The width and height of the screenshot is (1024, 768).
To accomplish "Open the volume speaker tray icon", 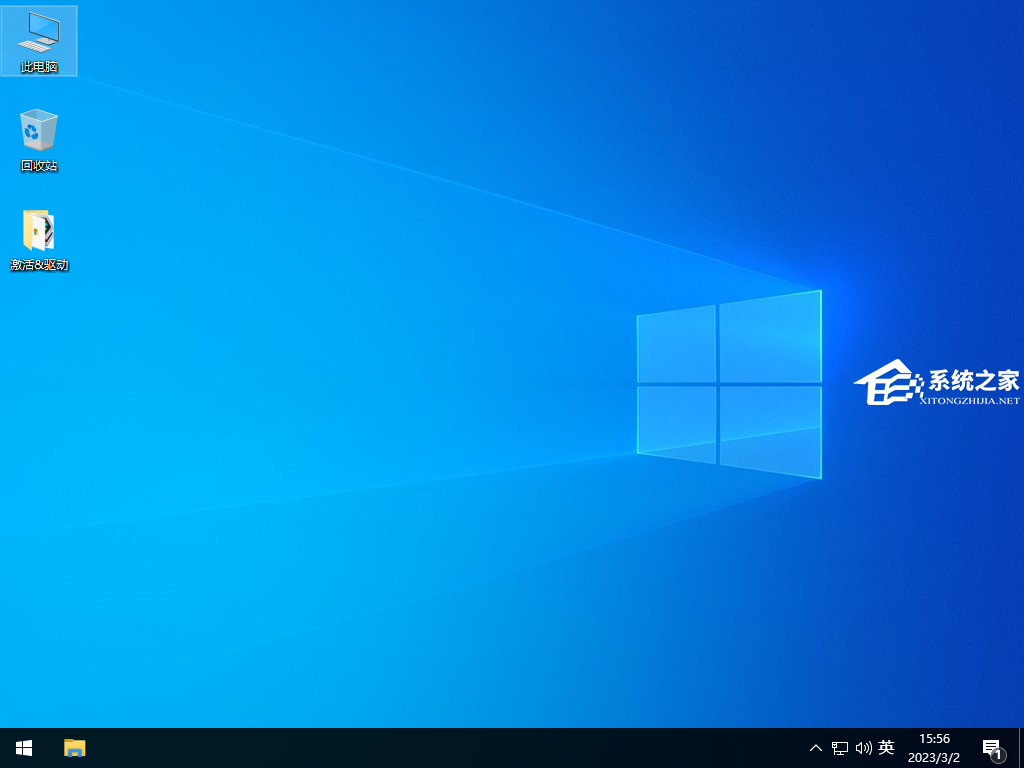I will point(863,748).
